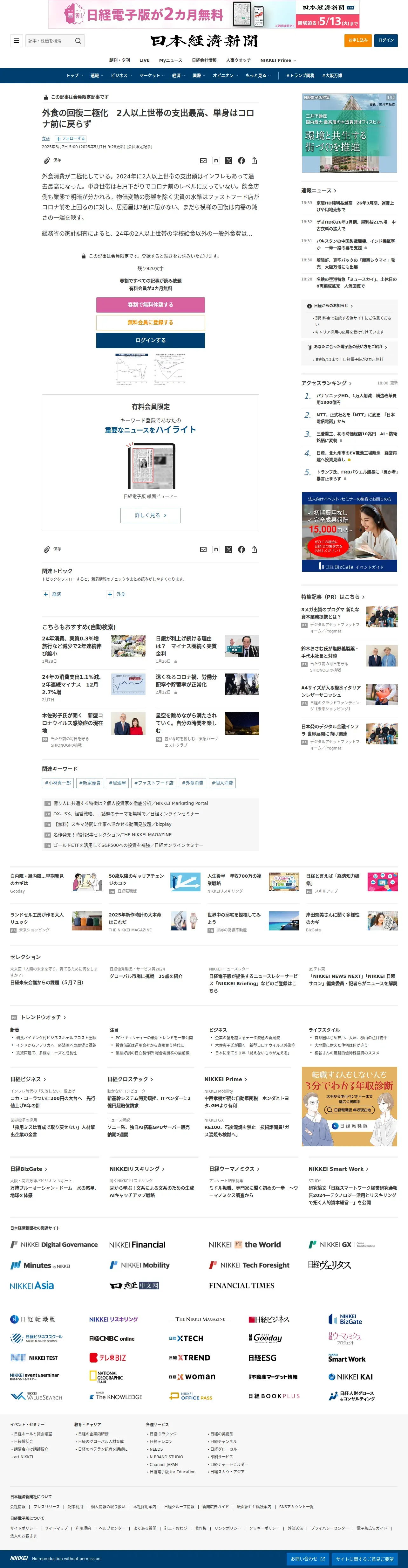Screen dimensions: 408x1568
Task: Click NIKKEI logo in the footer bar
Action: 19,1558
